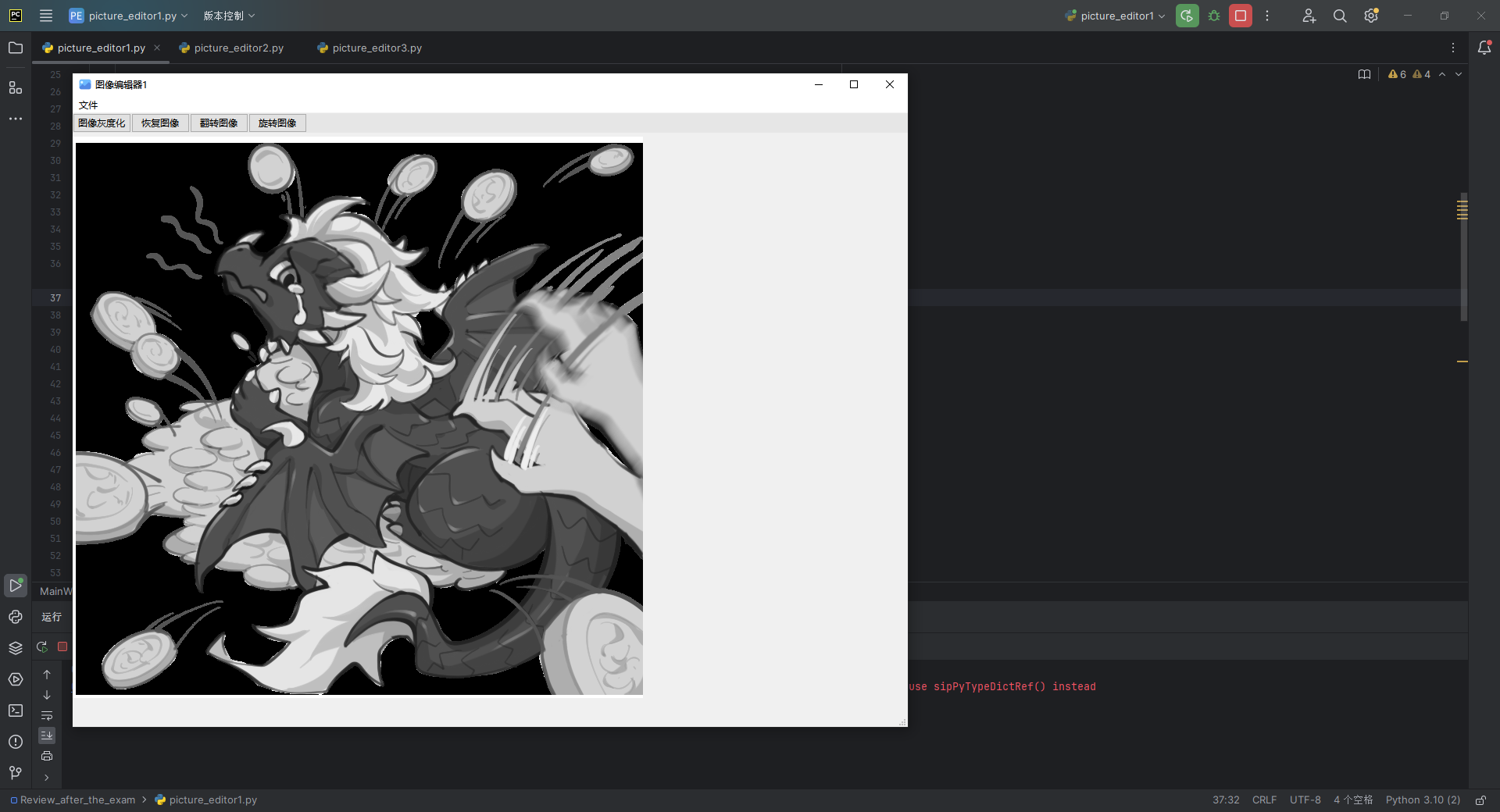Viewport: 1500px width, 812px height.
Task: Open the Git version control tool window
Action: pos(16,773)
